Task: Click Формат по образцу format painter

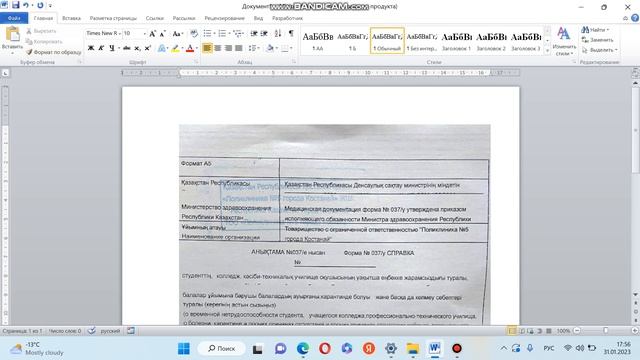Action: (x=53, y=52)
